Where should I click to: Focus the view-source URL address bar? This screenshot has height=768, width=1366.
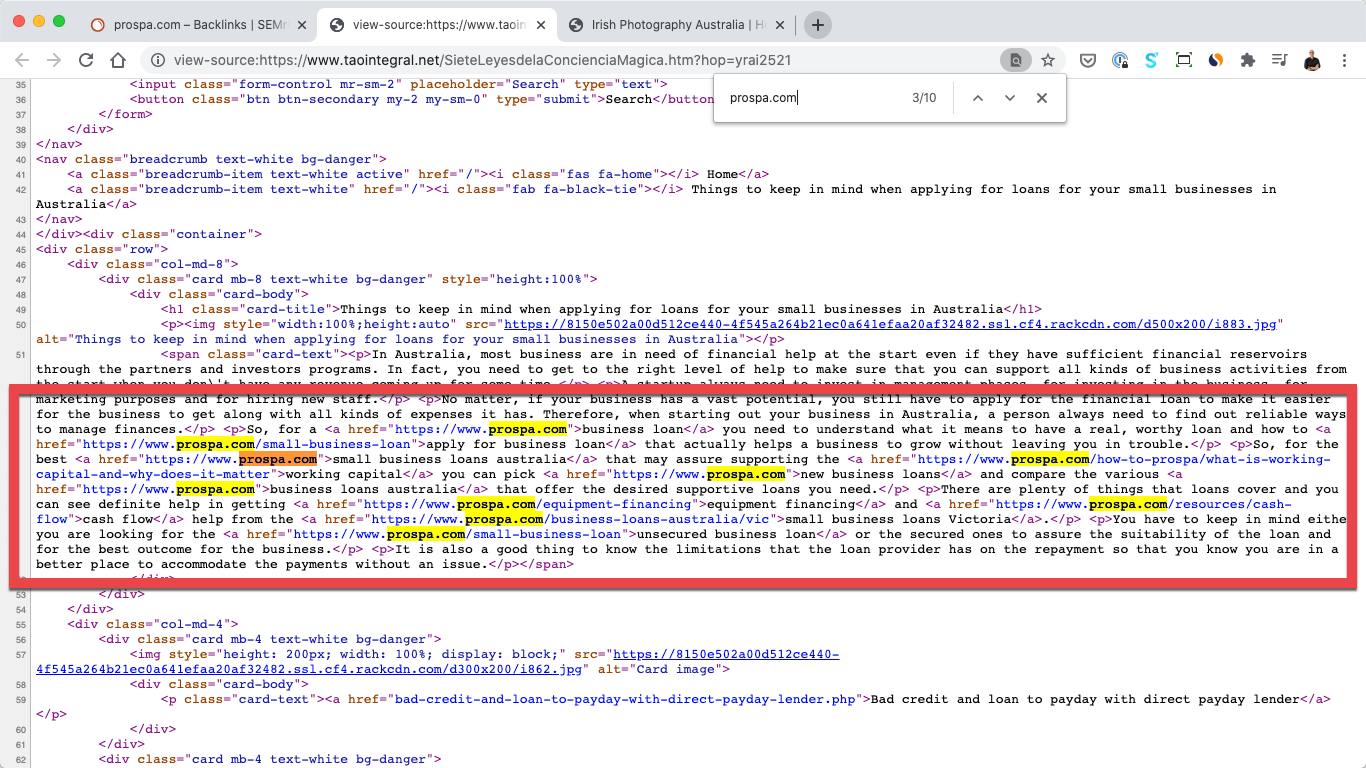pos(482,60)
